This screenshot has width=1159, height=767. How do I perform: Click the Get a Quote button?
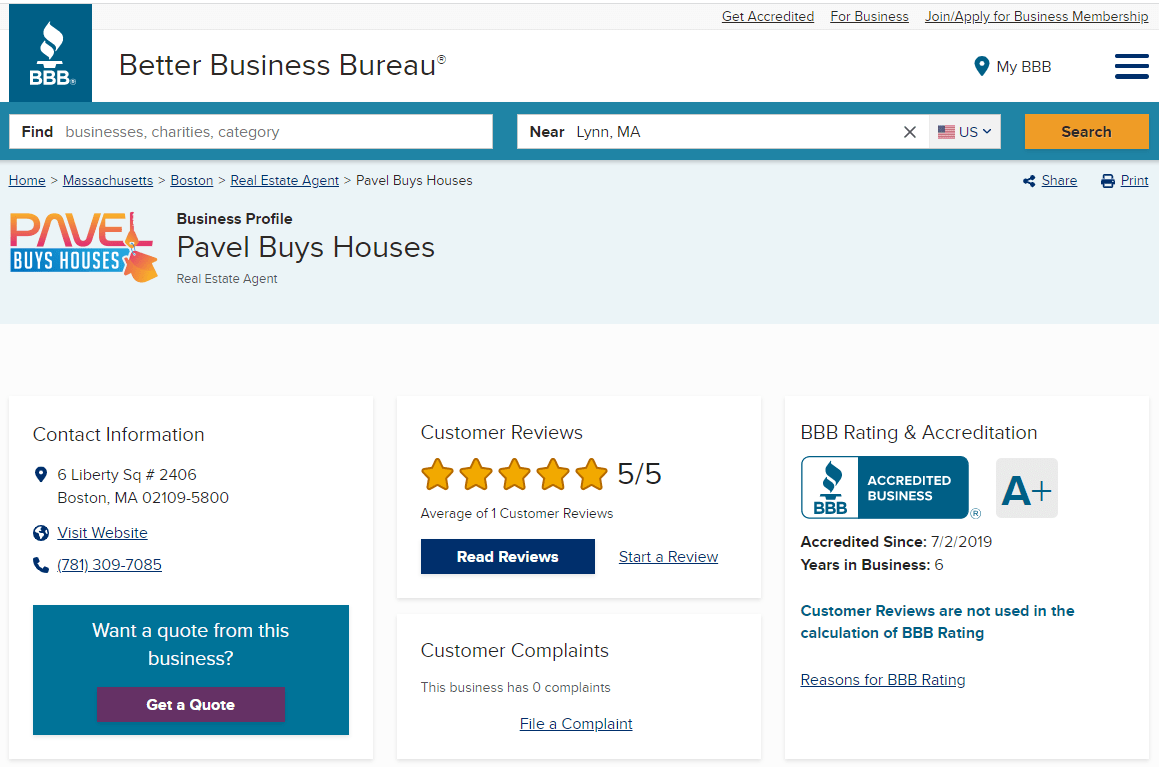click(191, 704)
